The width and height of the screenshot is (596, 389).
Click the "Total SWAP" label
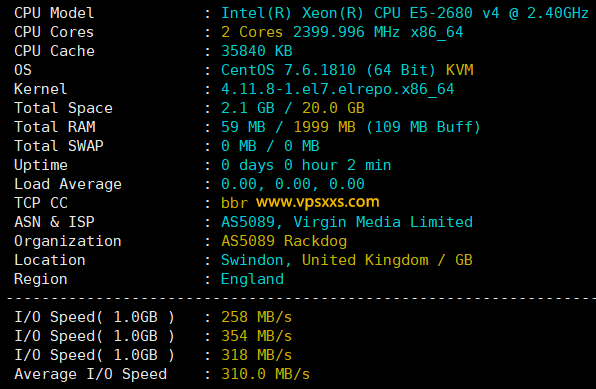pos(59,146)
